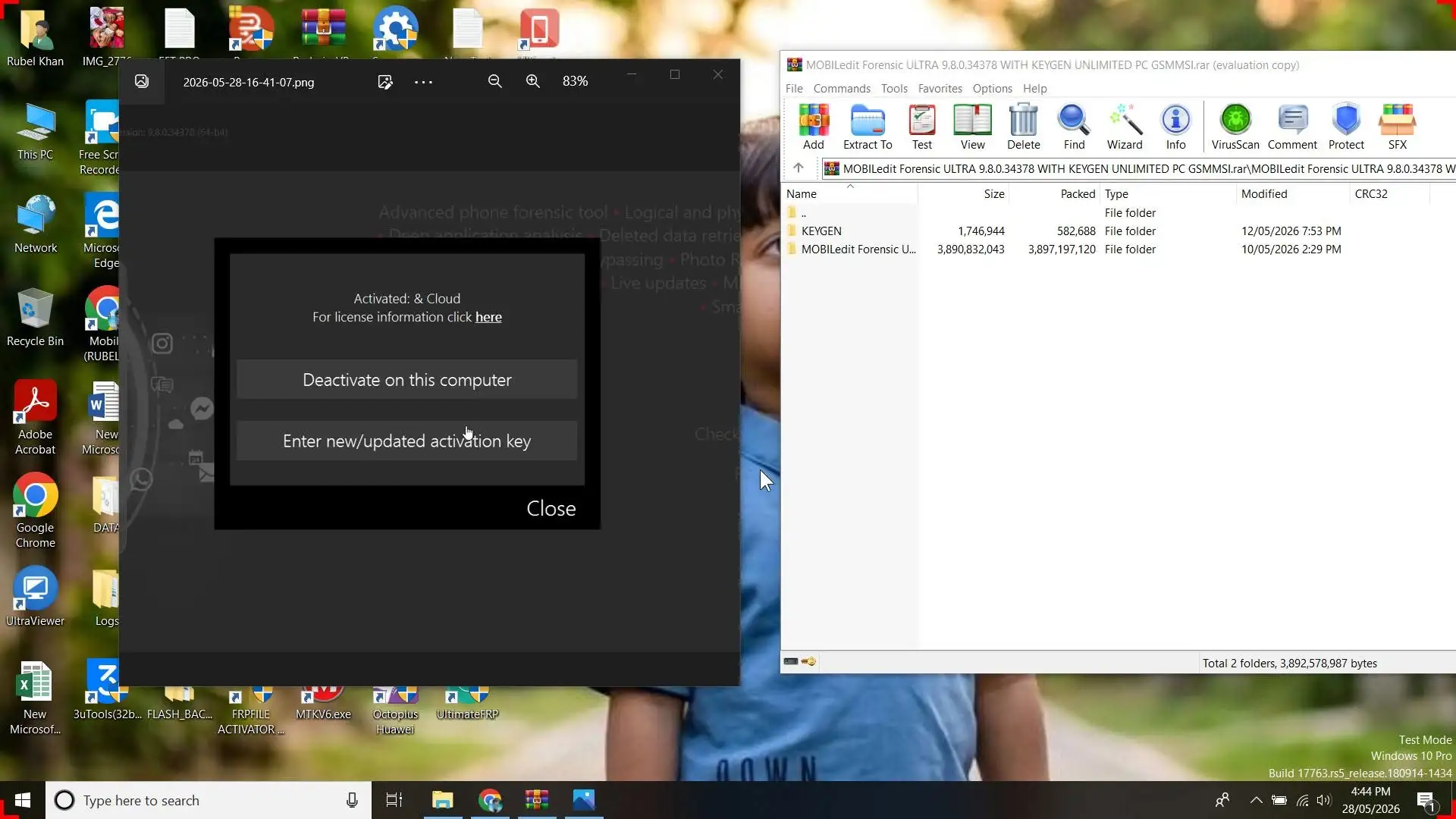Open the WinRAR Tools menu
The width and height of the screenshot is (1456, 819).
pyautogui.click(x=894, y=88)
